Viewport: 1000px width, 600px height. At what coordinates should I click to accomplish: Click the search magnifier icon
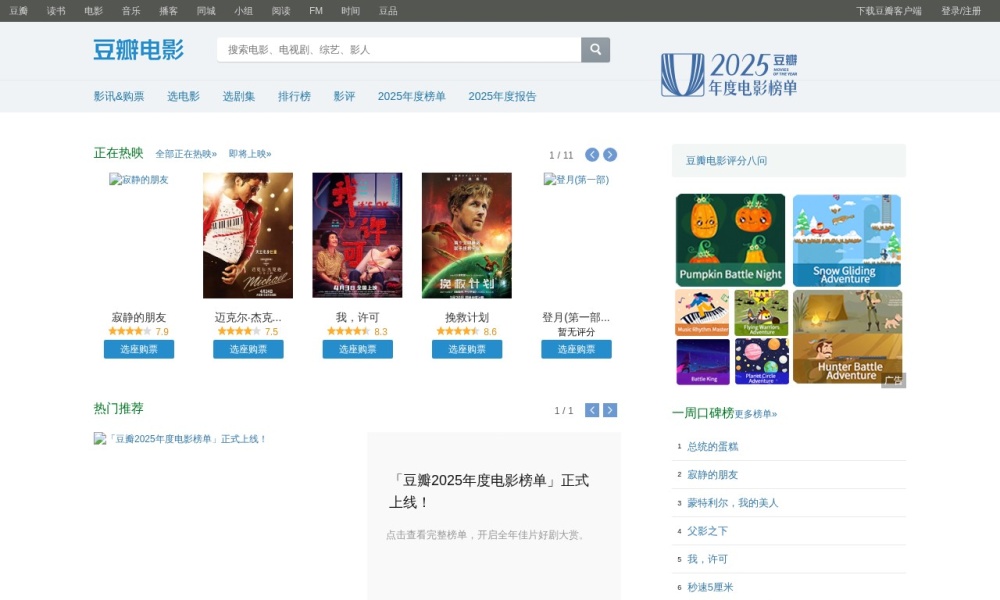[595, 49]
